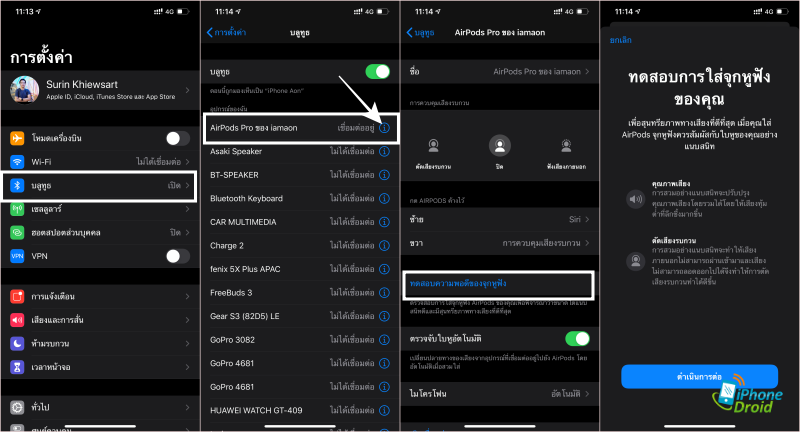Select the HUAWEI WATCH GT-409 device

coord(256,410)
